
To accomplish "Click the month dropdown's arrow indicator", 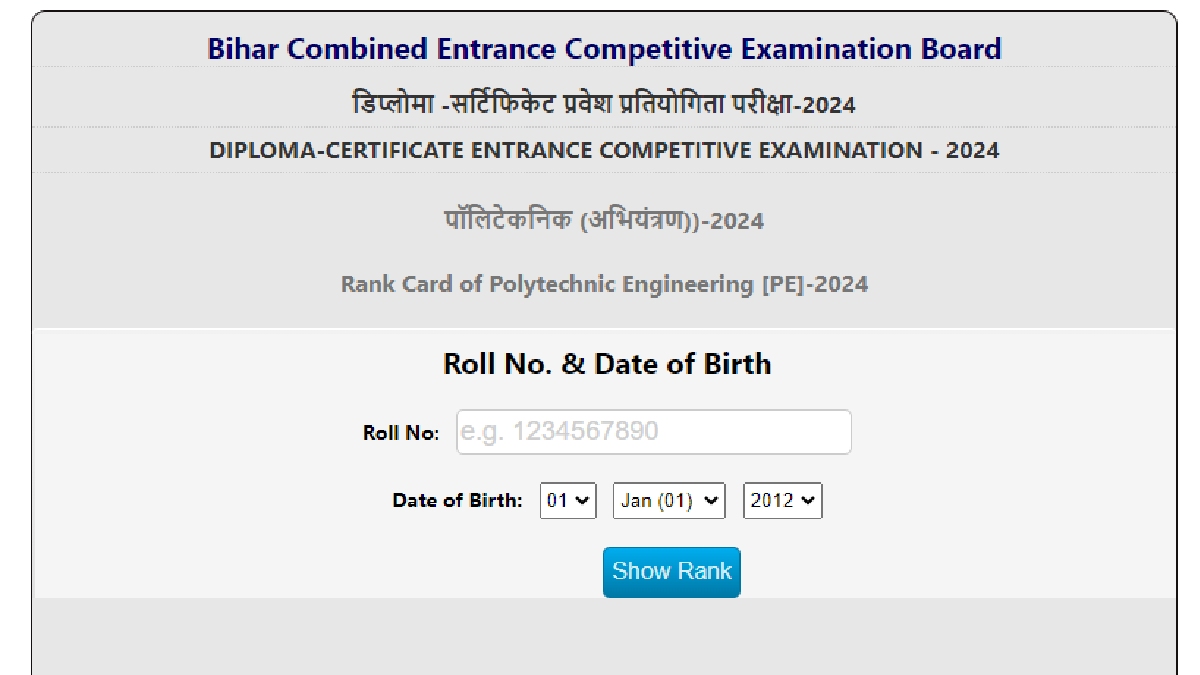I will (711, 500).
